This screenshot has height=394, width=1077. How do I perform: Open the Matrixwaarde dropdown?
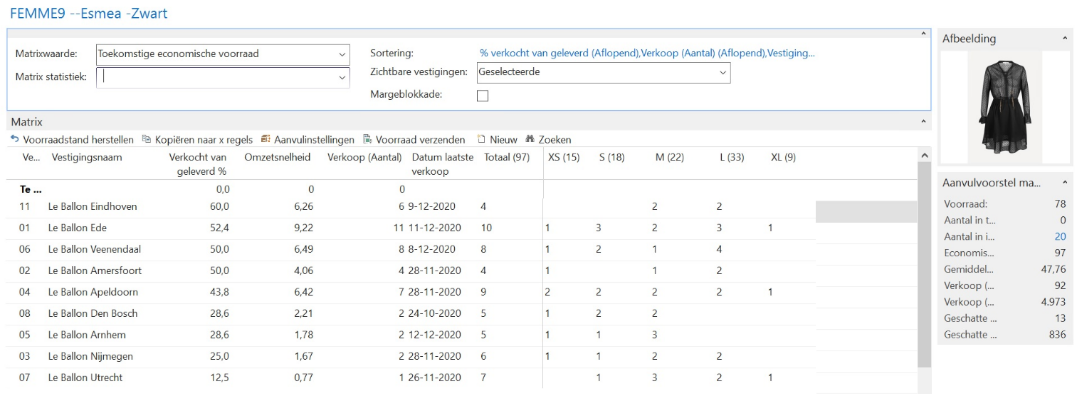click(x=343, y=54)
